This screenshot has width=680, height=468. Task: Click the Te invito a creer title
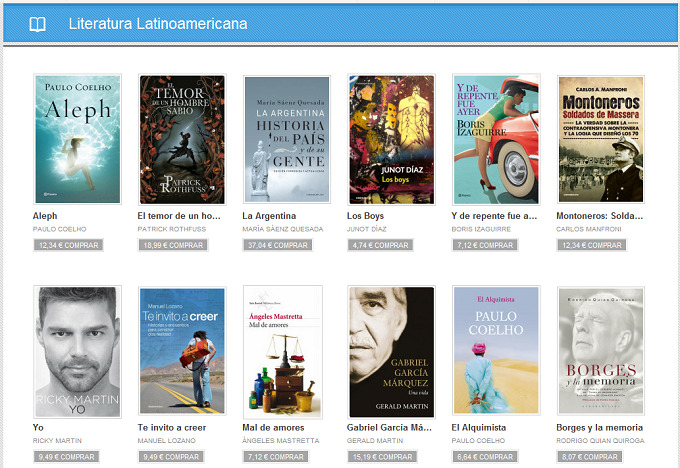coord(172,427)
